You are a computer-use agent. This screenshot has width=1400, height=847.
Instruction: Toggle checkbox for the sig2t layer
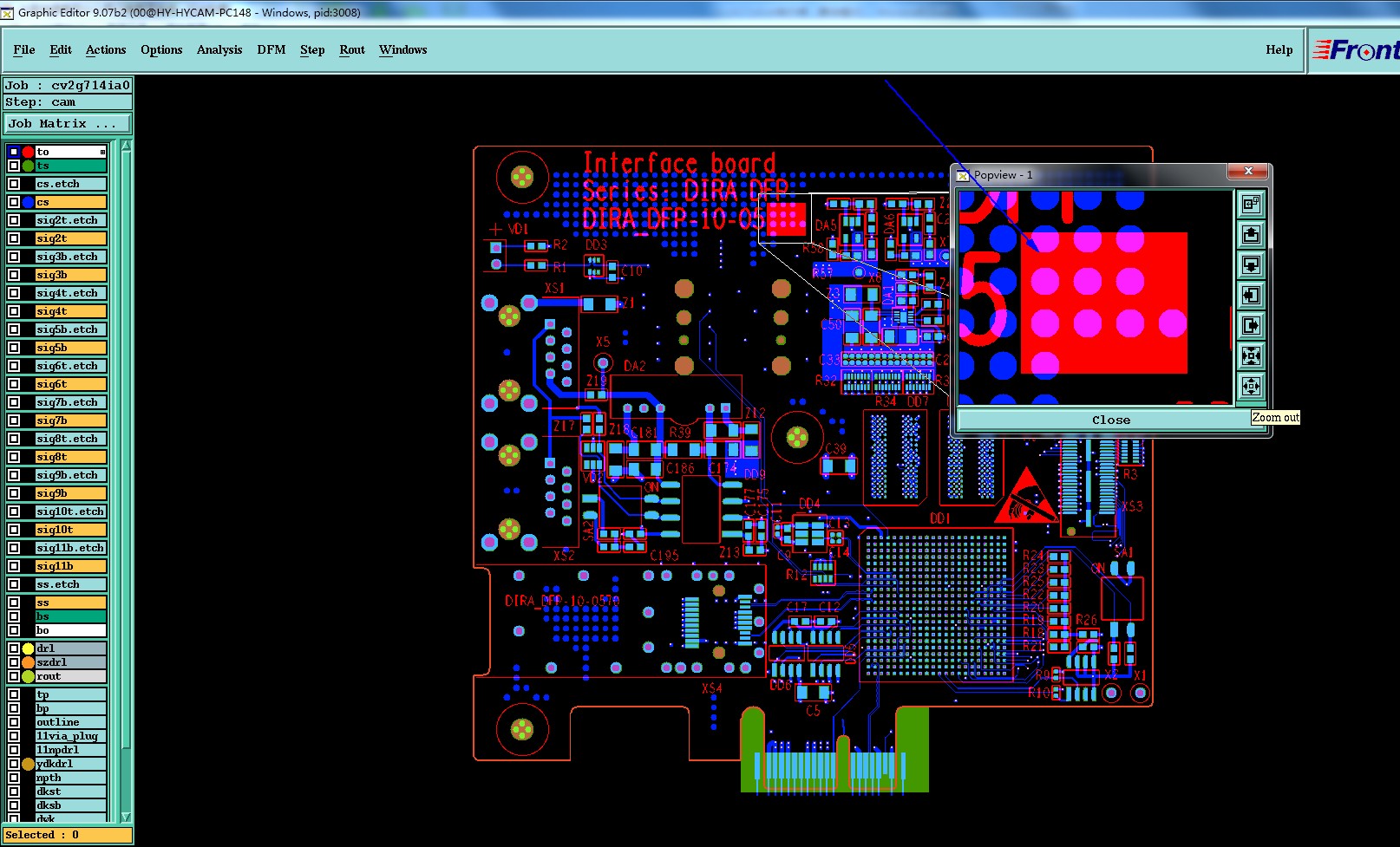14,238
